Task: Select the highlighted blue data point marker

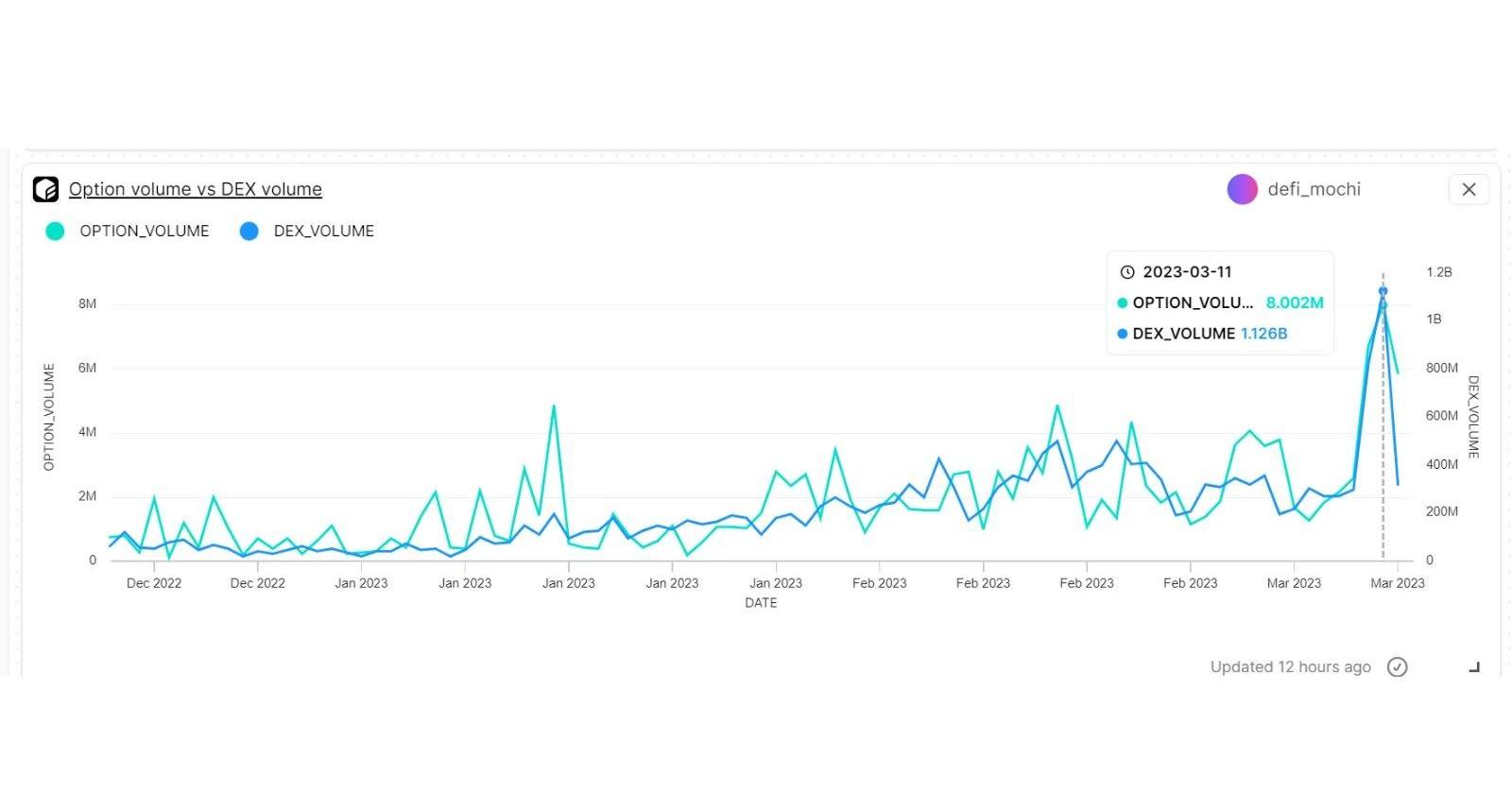Action: point(1383,292)
